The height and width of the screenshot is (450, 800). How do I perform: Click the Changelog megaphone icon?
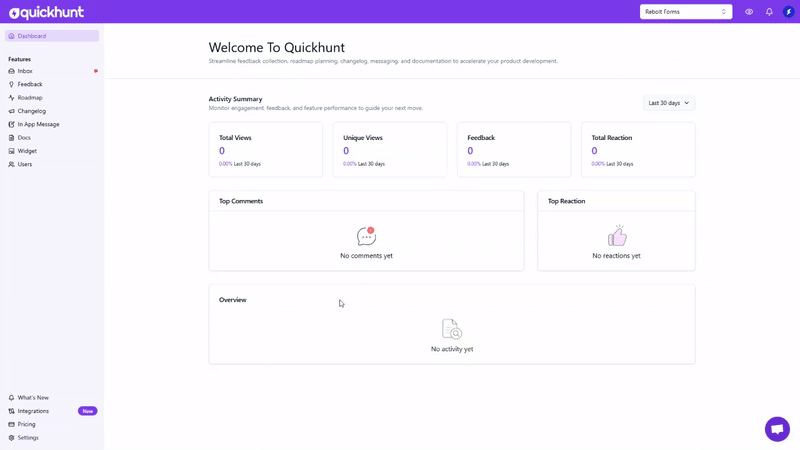[x=11, y=111]
